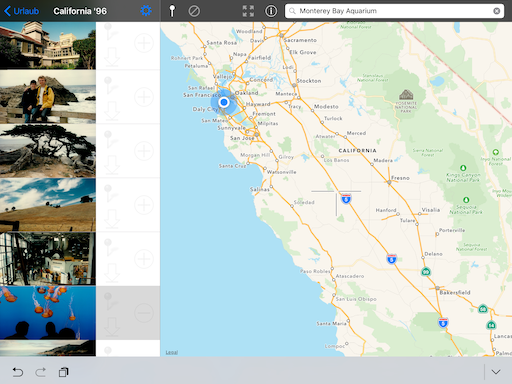Image resolution: width=512 pixels, height=384 pixels.
Task: Tap the Sequoia National Park marker
Action: (466, 200)
